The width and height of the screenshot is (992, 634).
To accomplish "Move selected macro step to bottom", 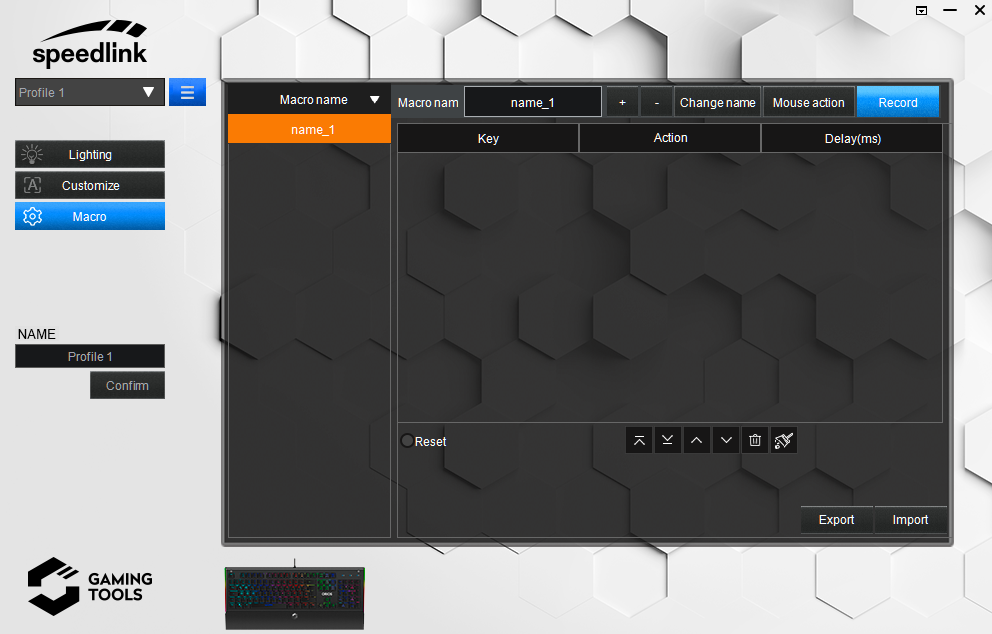I will 668,441.
